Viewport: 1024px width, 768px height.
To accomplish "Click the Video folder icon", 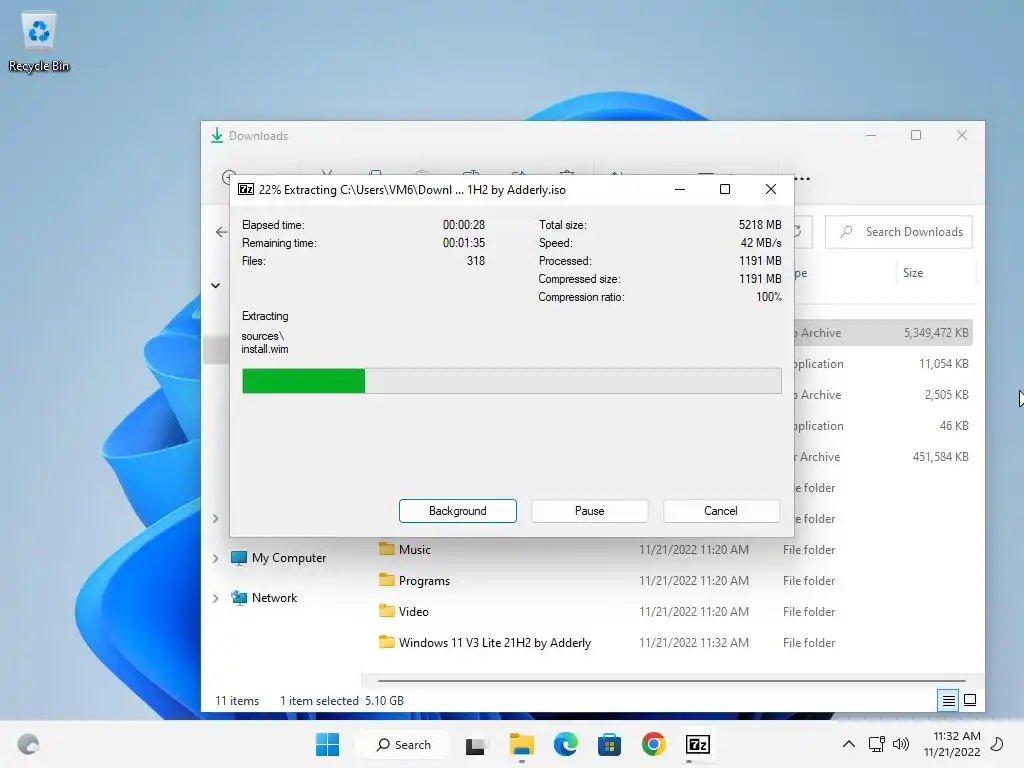I will (x=387, y=611).
